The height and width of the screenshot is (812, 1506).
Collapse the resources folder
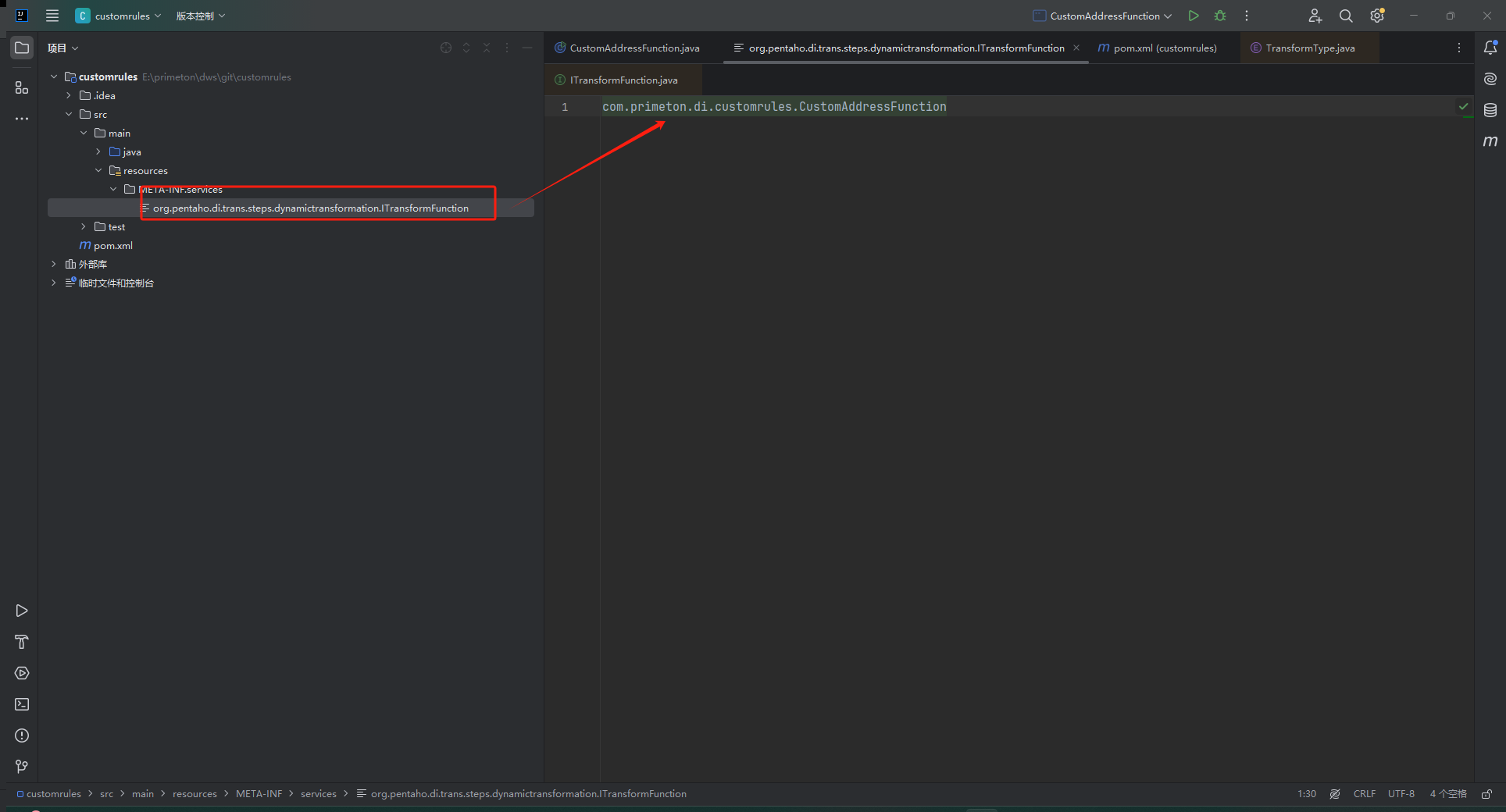click(98, 171)
